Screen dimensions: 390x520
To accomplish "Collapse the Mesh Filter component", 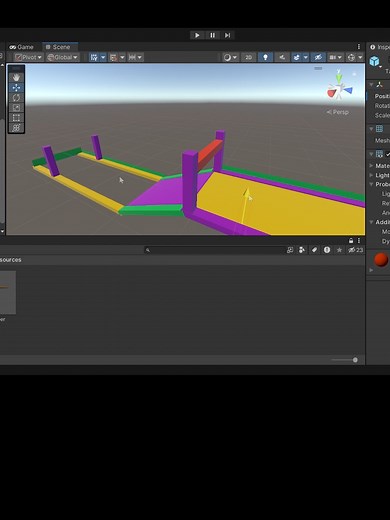I will [x=371, y=129].
